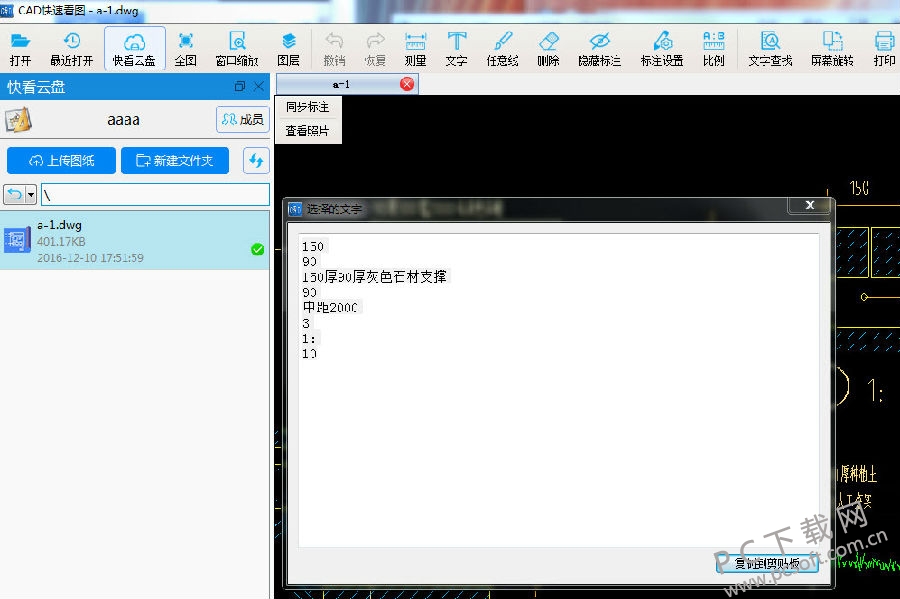Click the text line 中距2000

(330, 307)
